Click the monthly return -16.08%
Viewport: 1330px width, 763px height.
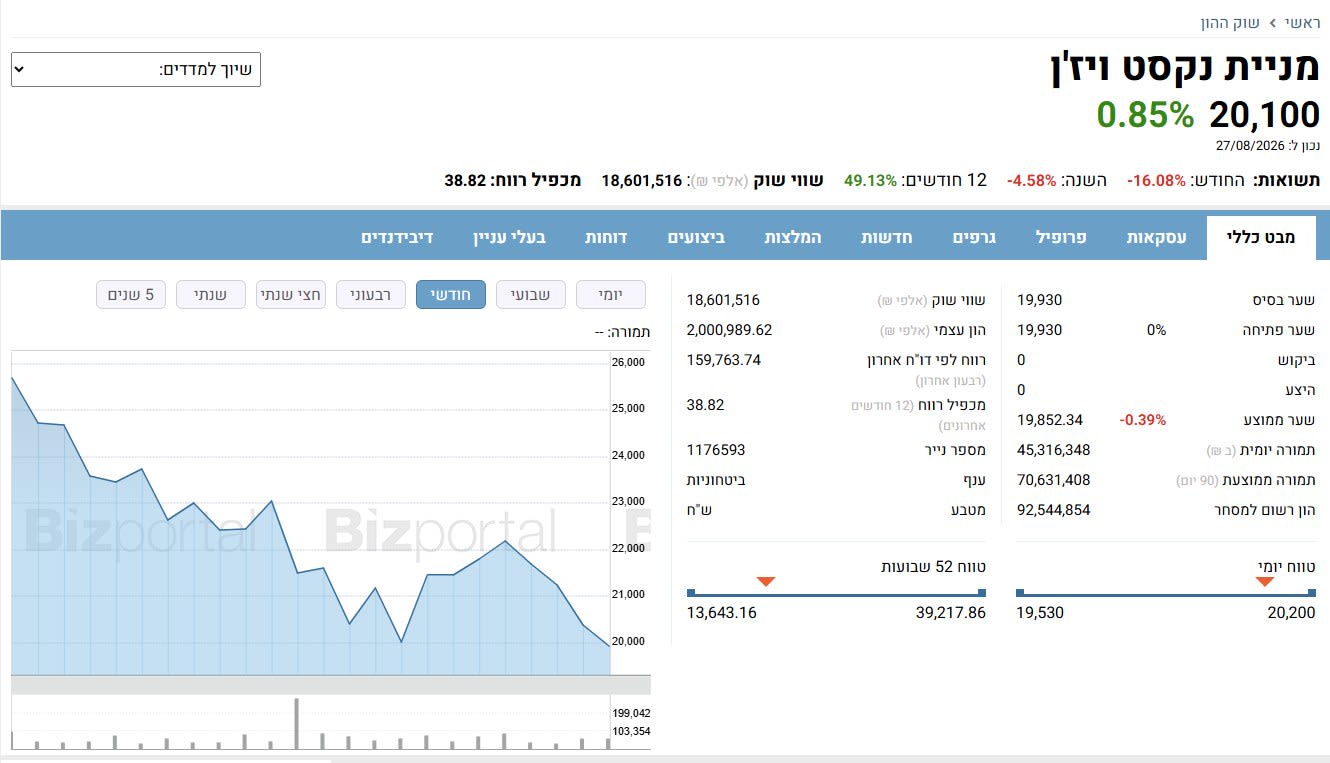click(1156, 181)
